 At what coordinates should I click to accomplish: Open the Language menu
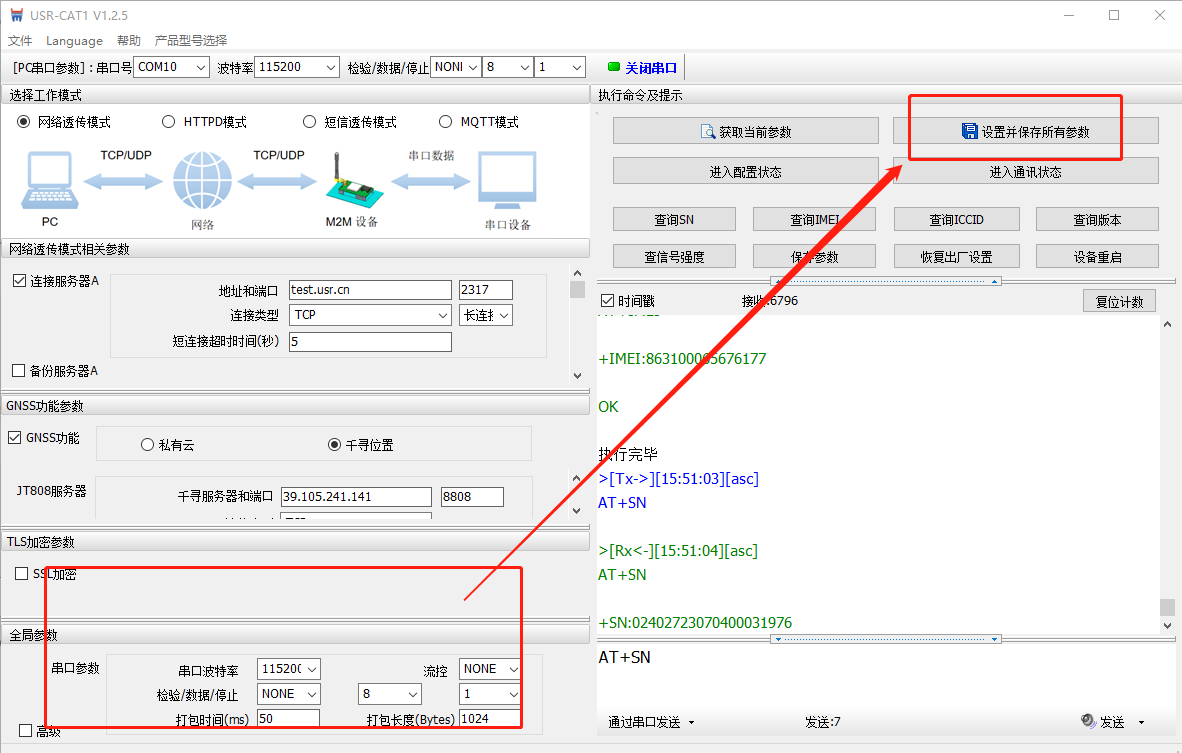tap(74, 41)
